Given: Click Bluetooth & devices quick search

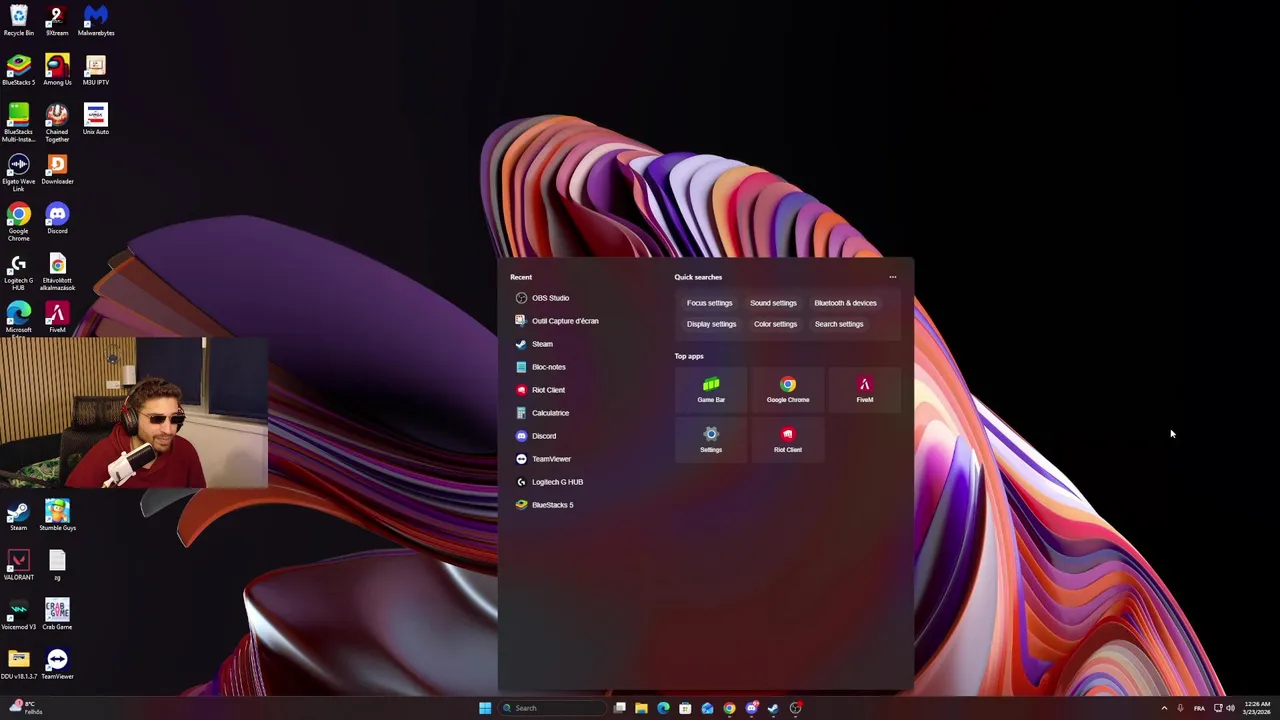Looking at the screenshot, I should point(845,303).
